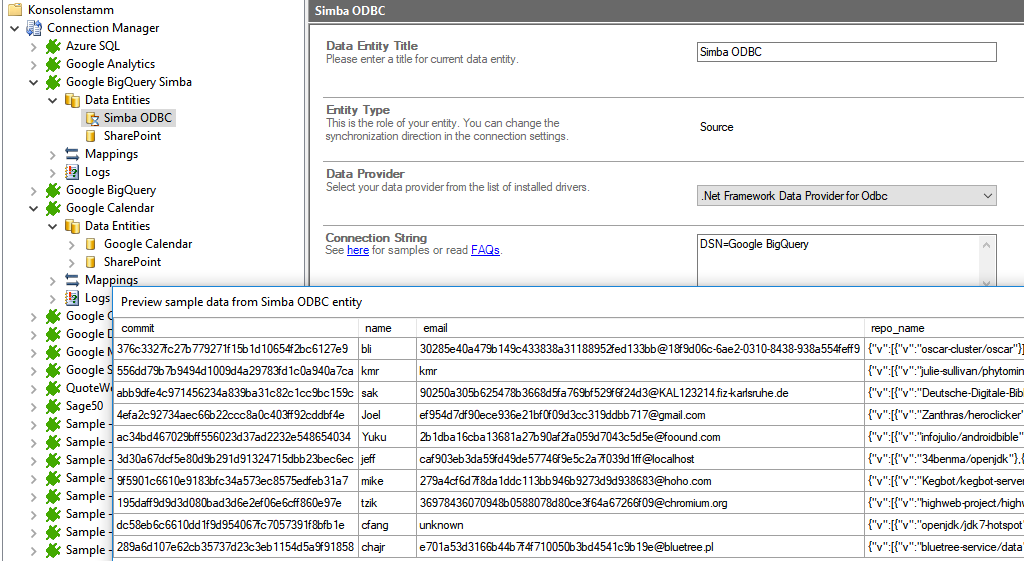Open the FAQs link
Image resolution: width=1024 pixels, height=561 pixels.
point(485,250)
